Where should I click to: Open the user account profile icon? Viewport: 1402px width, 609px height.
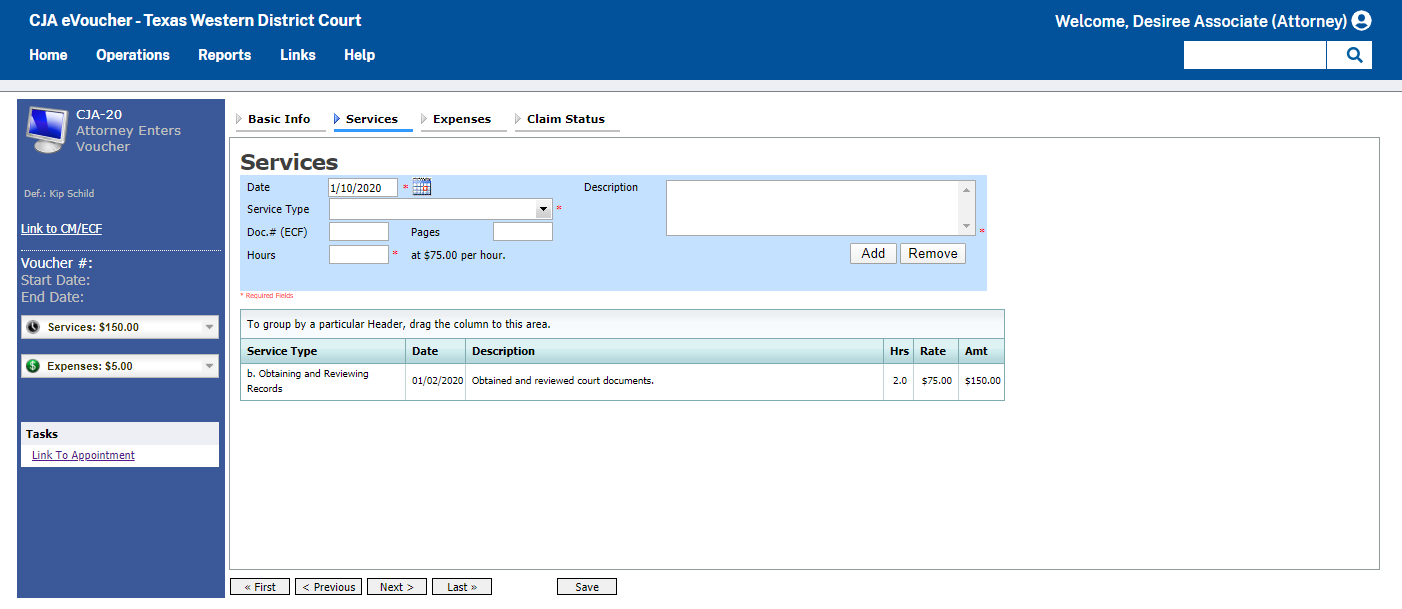point(1363,20)
